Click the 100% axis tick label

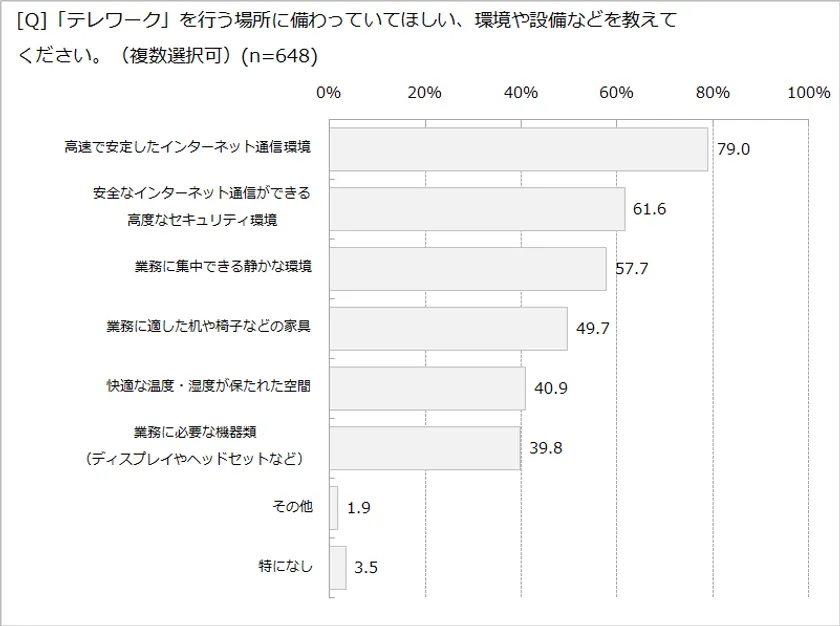tap(808, 93)
